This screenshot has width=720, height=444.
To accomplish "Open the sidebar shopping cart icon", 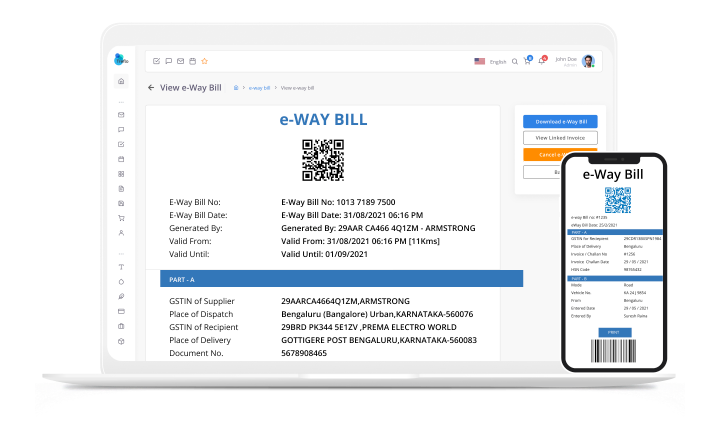I will pyautogui.click(x=121, y=218).
